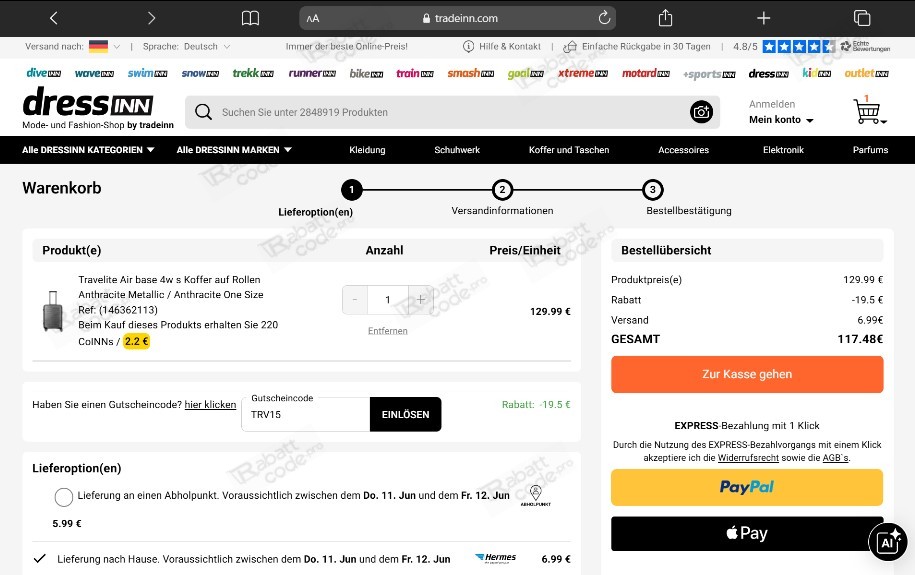Open the traininn store logo
The width and height of the screenshot is (915, 575).
[415, 73]
